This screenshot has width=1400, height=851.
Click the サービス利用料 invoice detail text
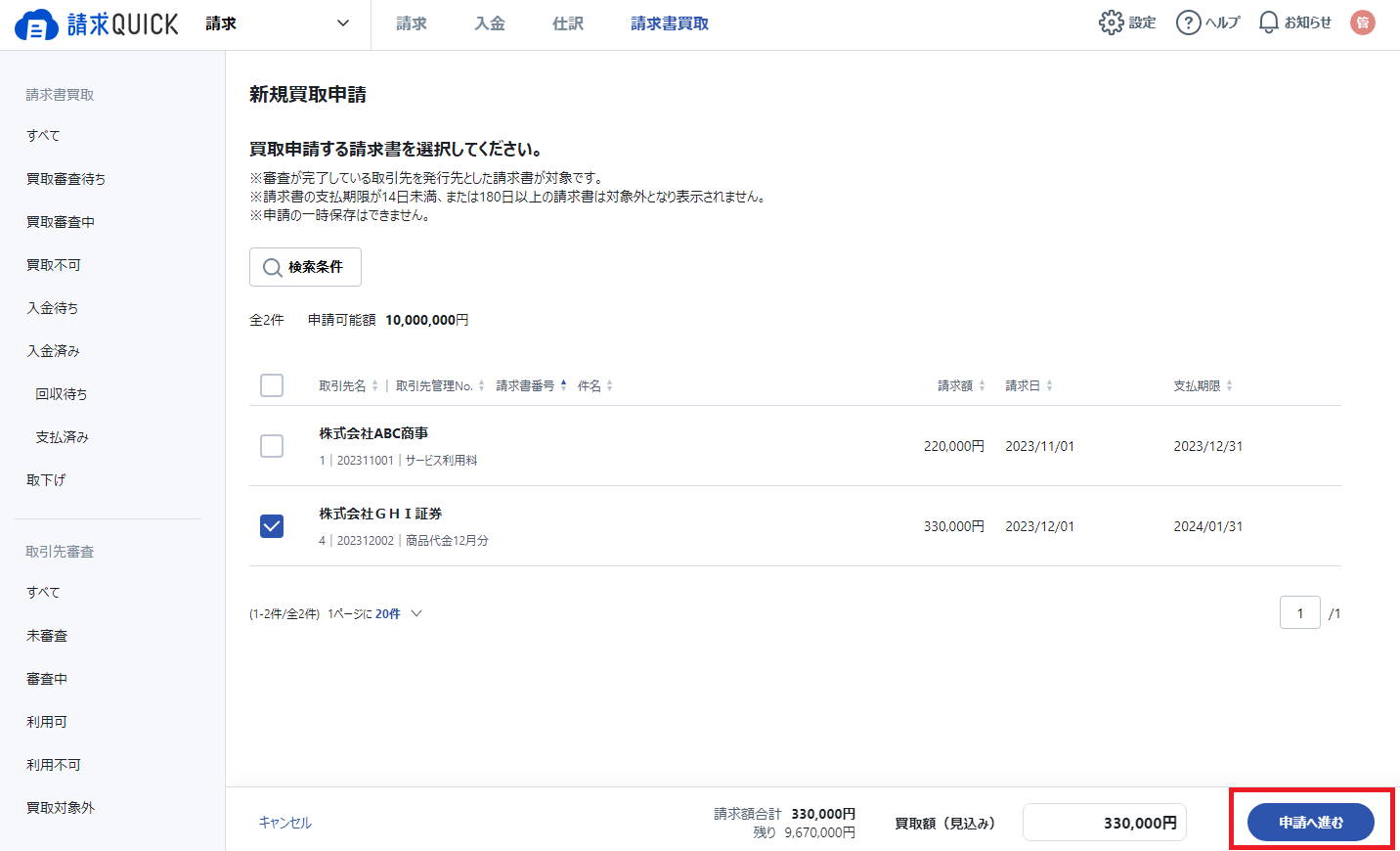tap(442, 461)
